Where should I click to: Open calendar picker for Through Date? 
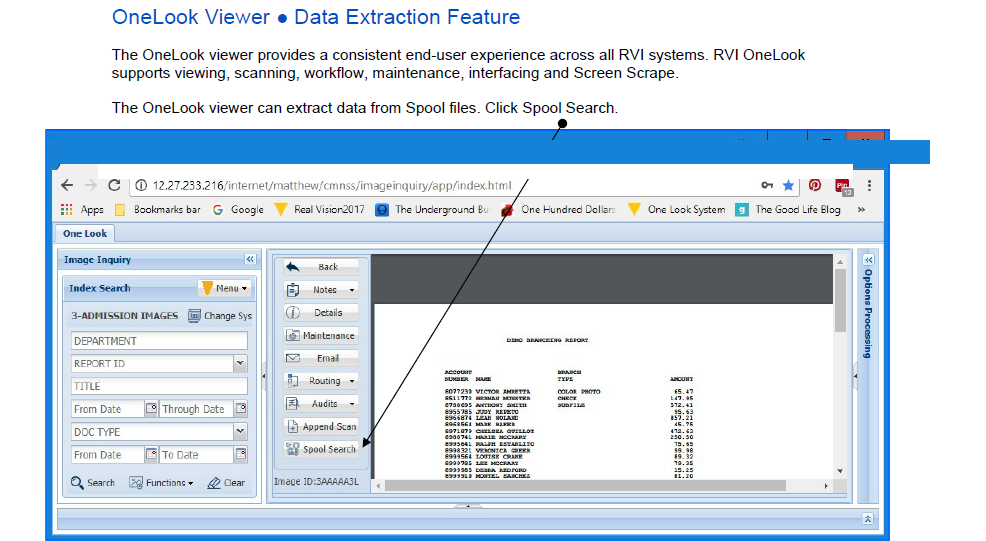point(241,409)
